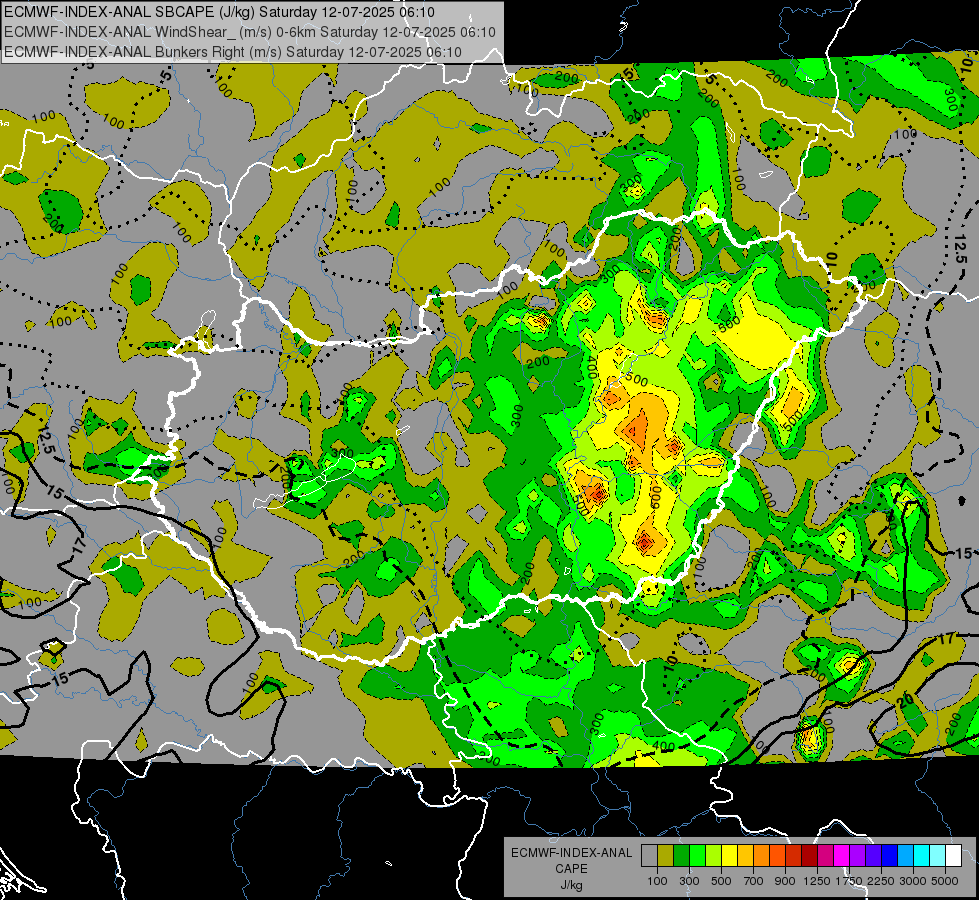Select the amber legend swatch
The width and height of the screenshot is (979, 900).
tap(745, 856)
